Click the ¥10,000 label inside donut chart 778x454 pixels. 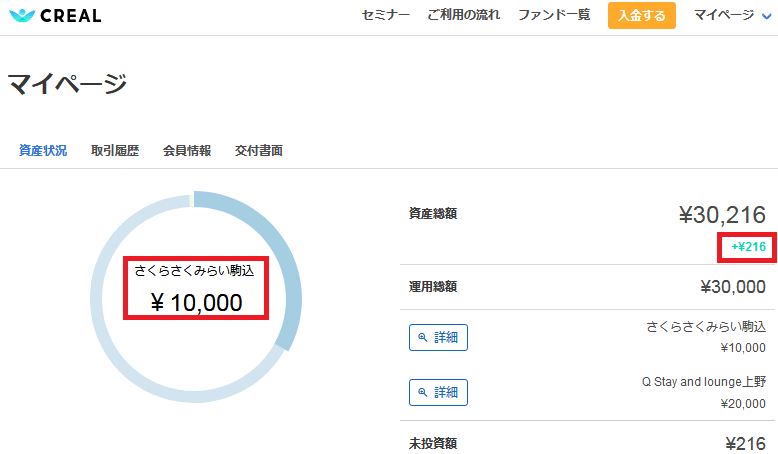tap(196, 303)
